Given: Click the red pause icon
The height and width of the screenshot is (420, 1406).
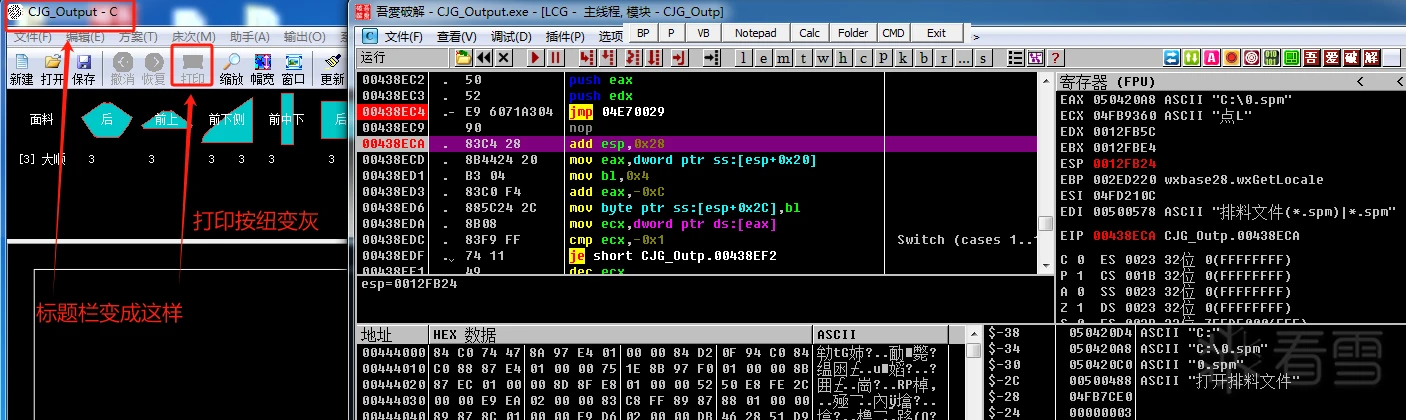Looking at the screenshot, I should [x=555, y=57].
